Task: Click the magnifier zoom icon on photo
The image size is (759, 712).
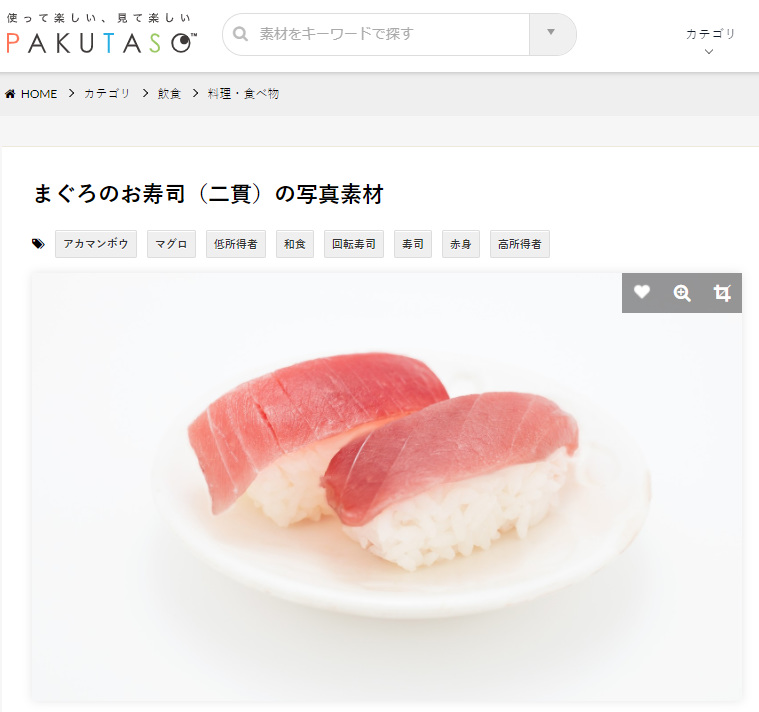Action: point(682,293)
